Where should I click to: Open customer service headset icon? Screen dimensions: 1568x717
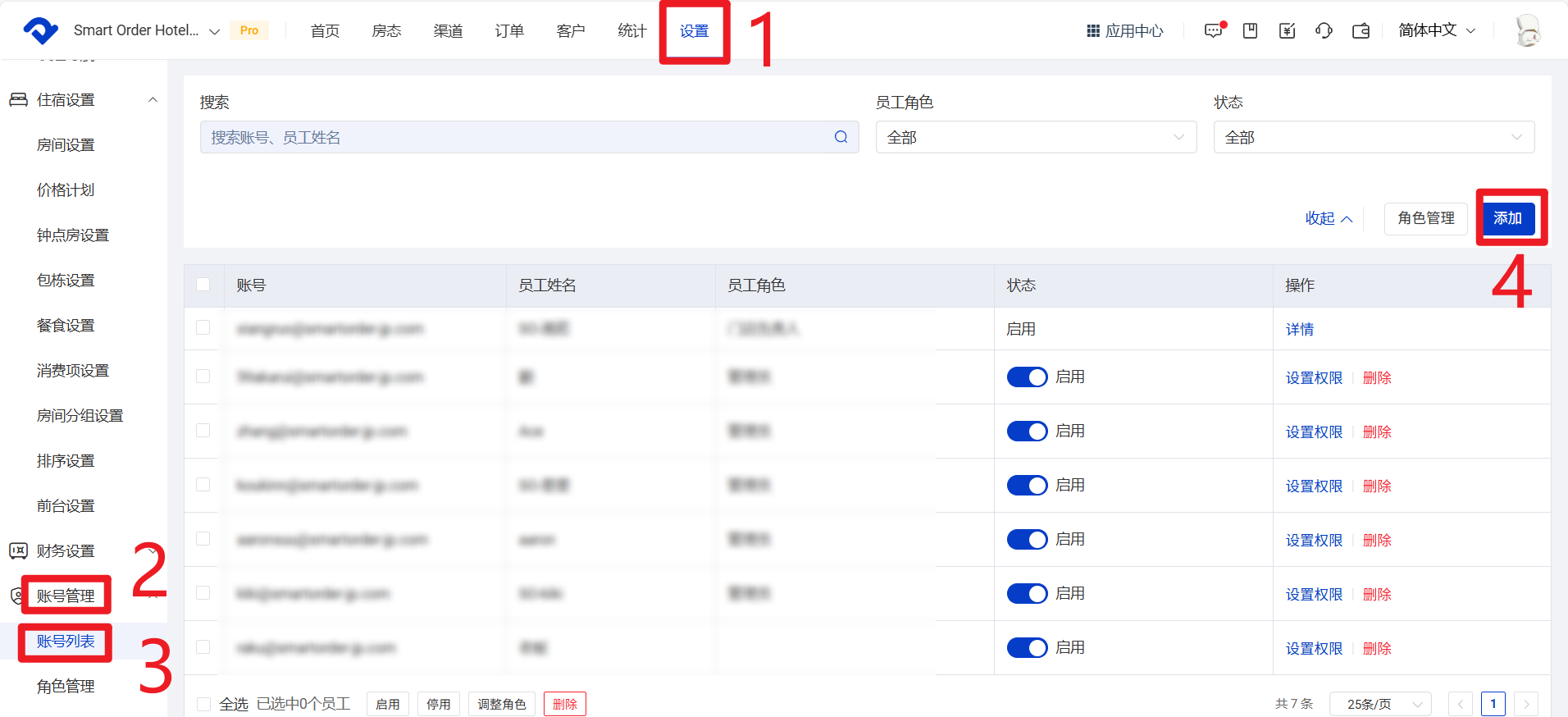(1324, 31)
